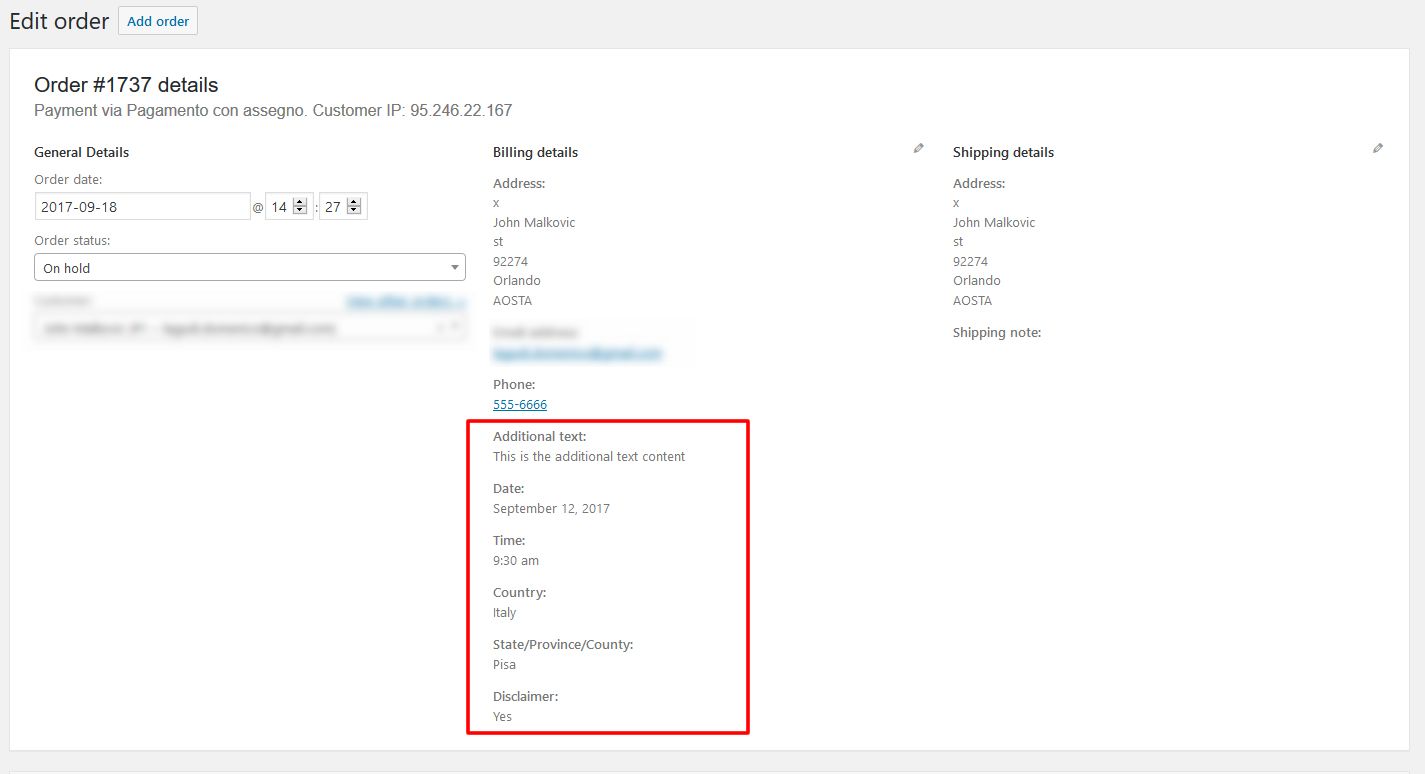Decrease the order minute with down arrow
Screen dimensions: 1425x774
coord(354,211)
